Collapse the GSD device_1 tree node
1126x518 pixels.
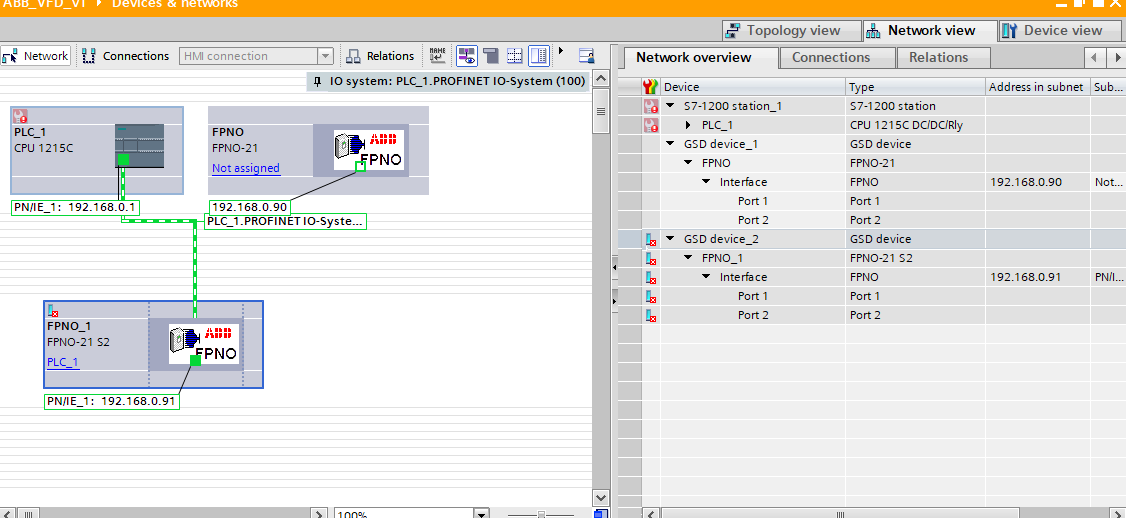[x=671, y=144]
